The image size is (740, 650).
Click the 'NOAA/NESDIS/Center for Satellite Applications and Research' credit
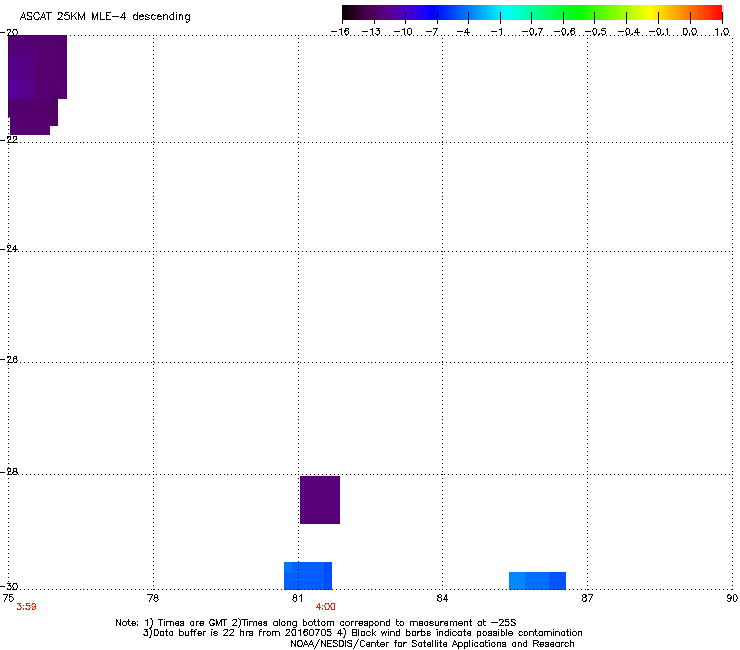432,644
